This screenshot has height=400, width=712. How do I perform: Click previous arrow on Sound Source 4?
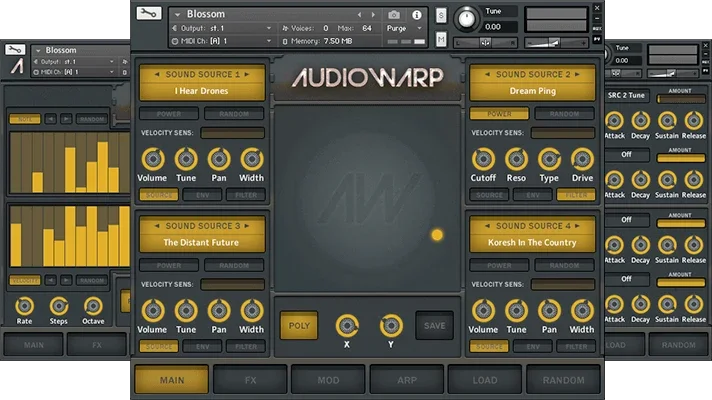[x=487, y=226]
